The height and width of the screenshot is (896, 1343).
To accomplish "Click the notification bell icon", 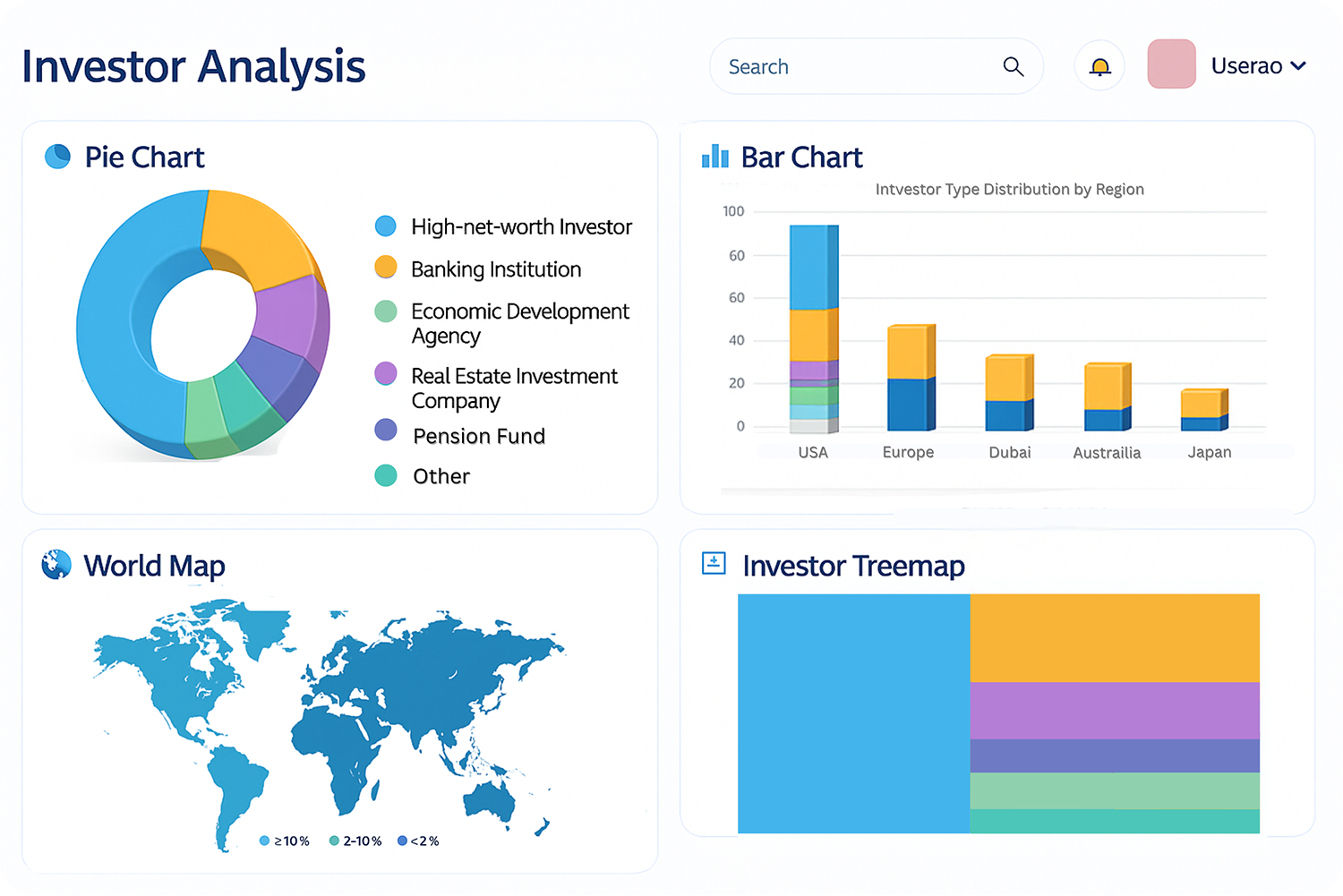I will (x=1099, y=65).
